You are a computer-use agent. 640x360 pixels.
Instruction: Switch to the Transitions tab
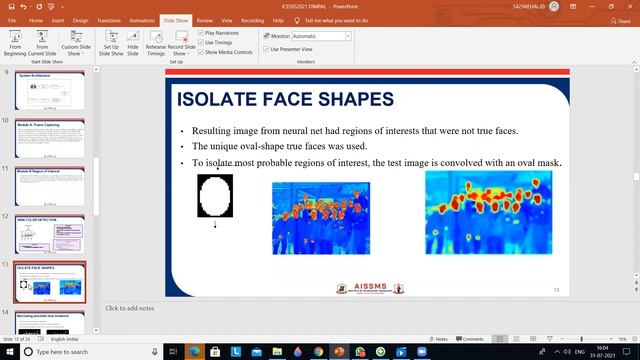click(x=109, y=20)
